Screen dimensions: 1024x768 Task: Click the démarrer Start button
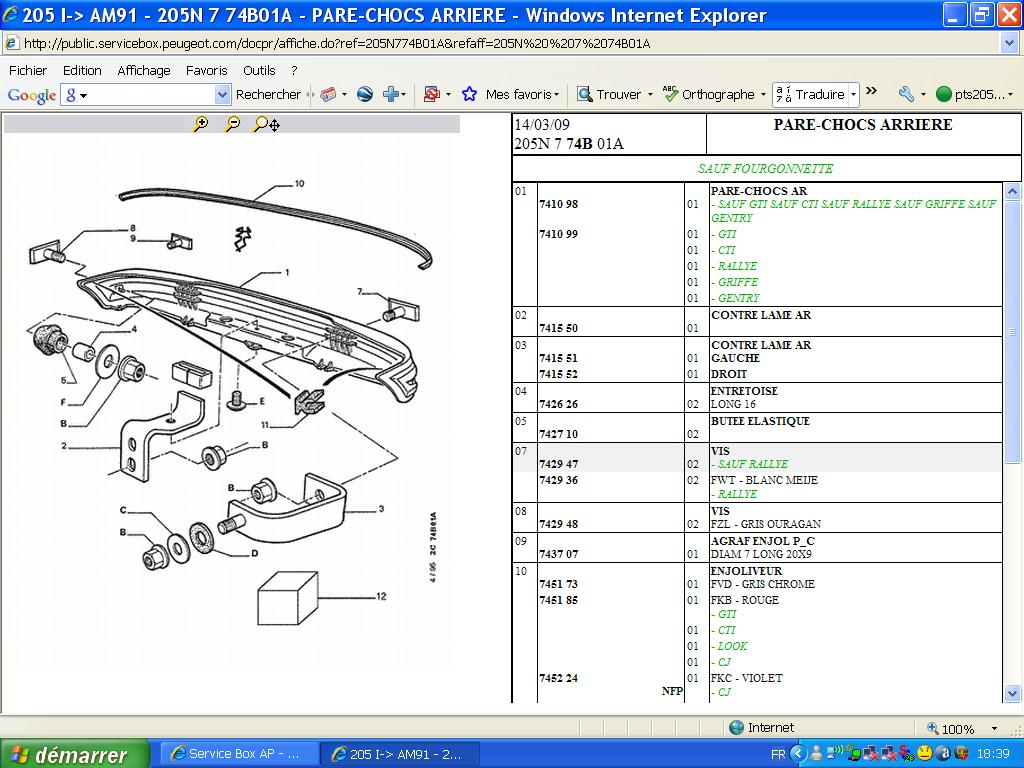coord(74,754)
